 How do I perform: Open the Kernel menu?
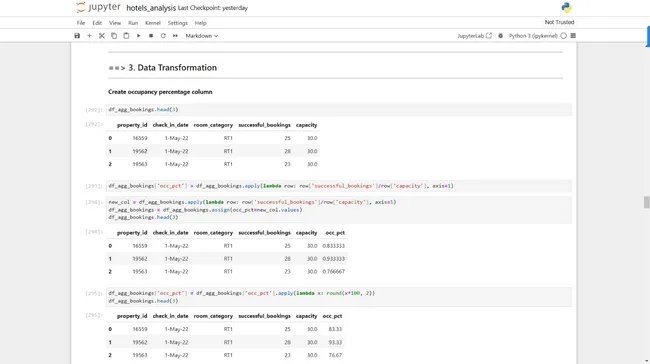153,23
